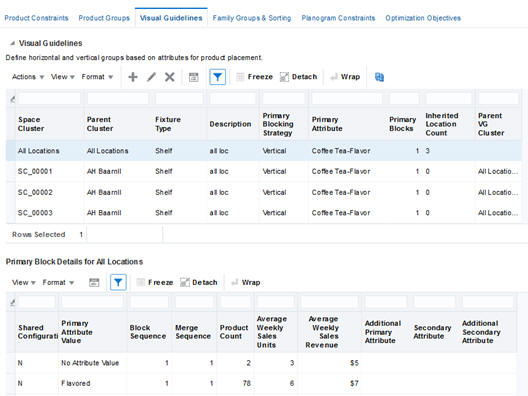Open the Format menu in the upper toolbar
This screenshot has height=396, width=528.
click(x=97, y=77)
